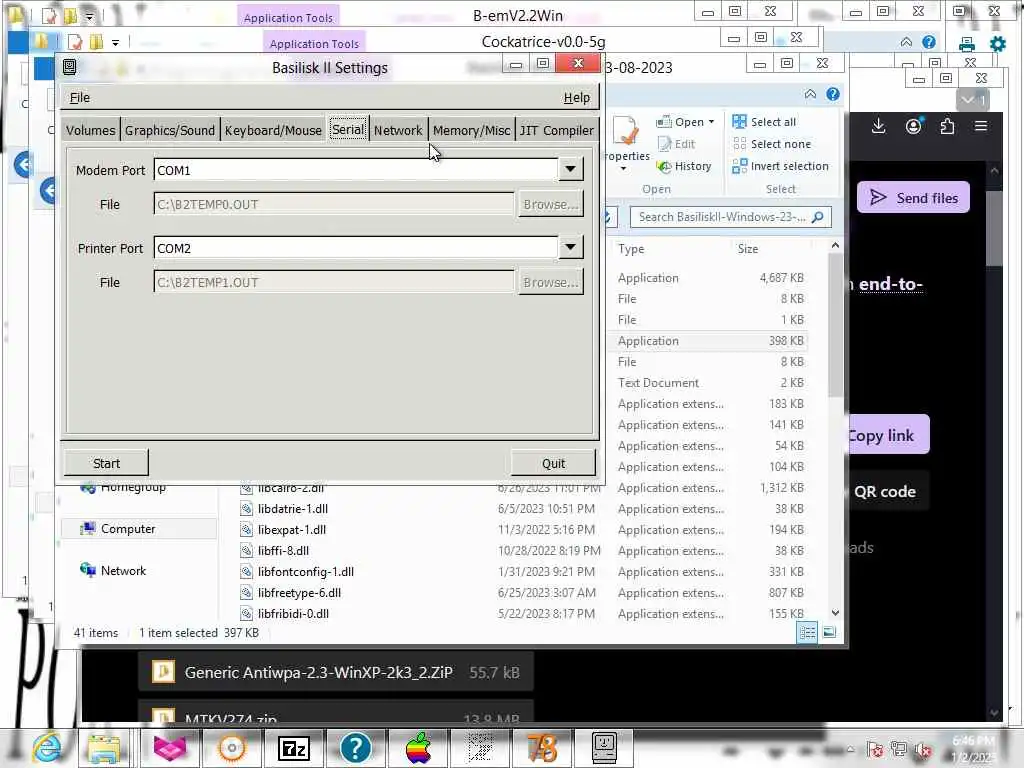The width and height of the screenshot is (1024, 768).
Task: Click the Explorer ribbon help icon
Action: (833, 94)
